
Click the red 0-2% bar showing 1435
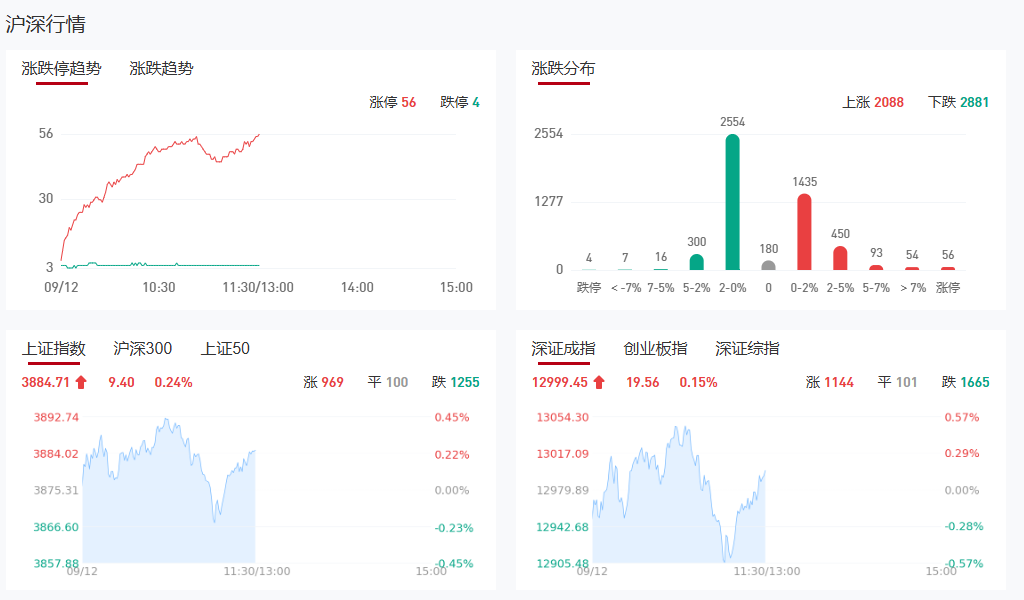[x=804, y=232]
